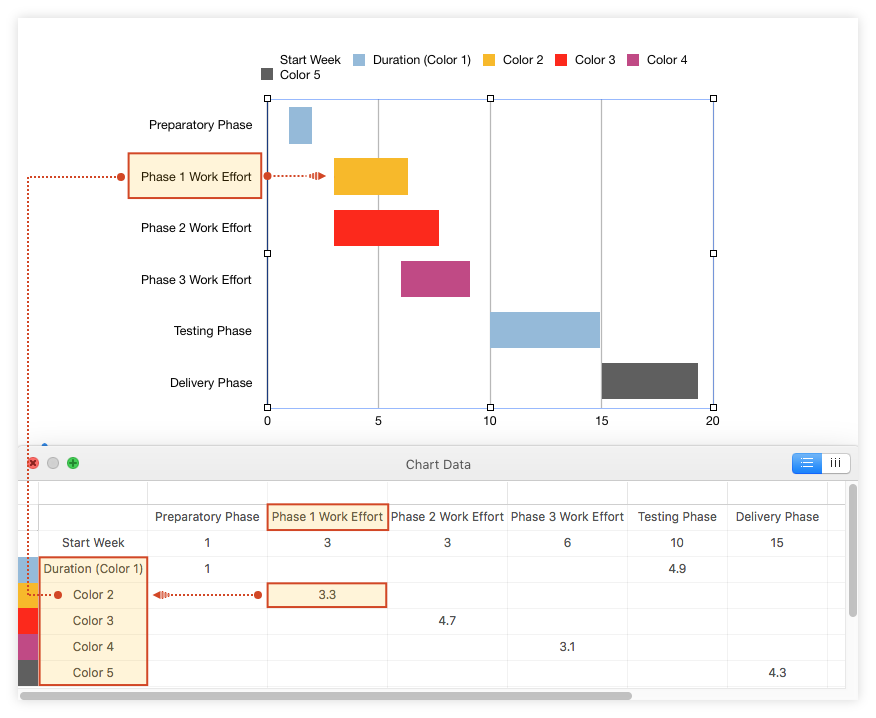The height and width of the screenshot is (718, 876).
Task: Click the Color 2 legend swatch
Action: pos(490,60)
